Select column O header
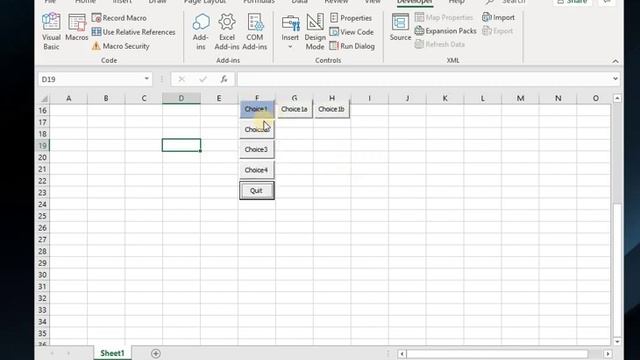 click(x=596, y=98)
